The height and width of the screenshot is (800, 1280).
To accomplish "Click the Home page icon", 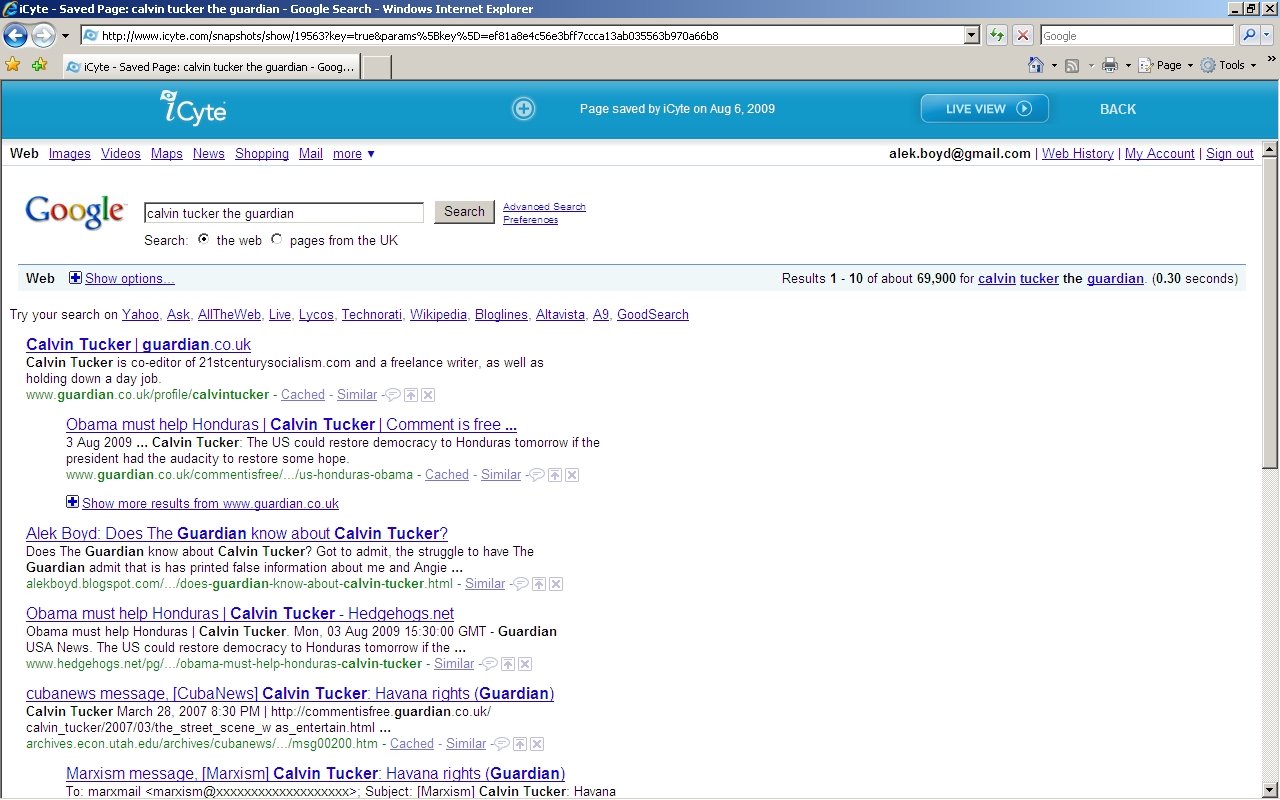I will tap(1037, 65).
